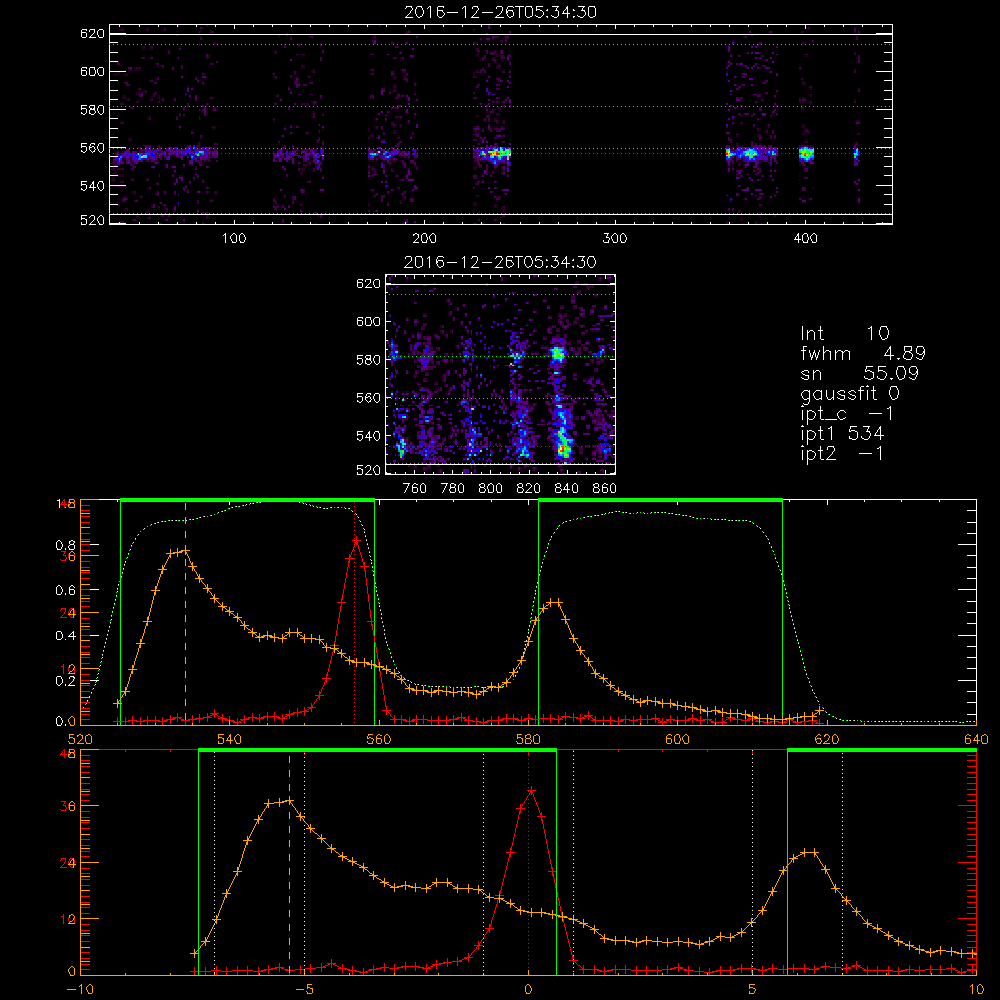Click the timestamp title above the small spectrogram

pos(501,262)
